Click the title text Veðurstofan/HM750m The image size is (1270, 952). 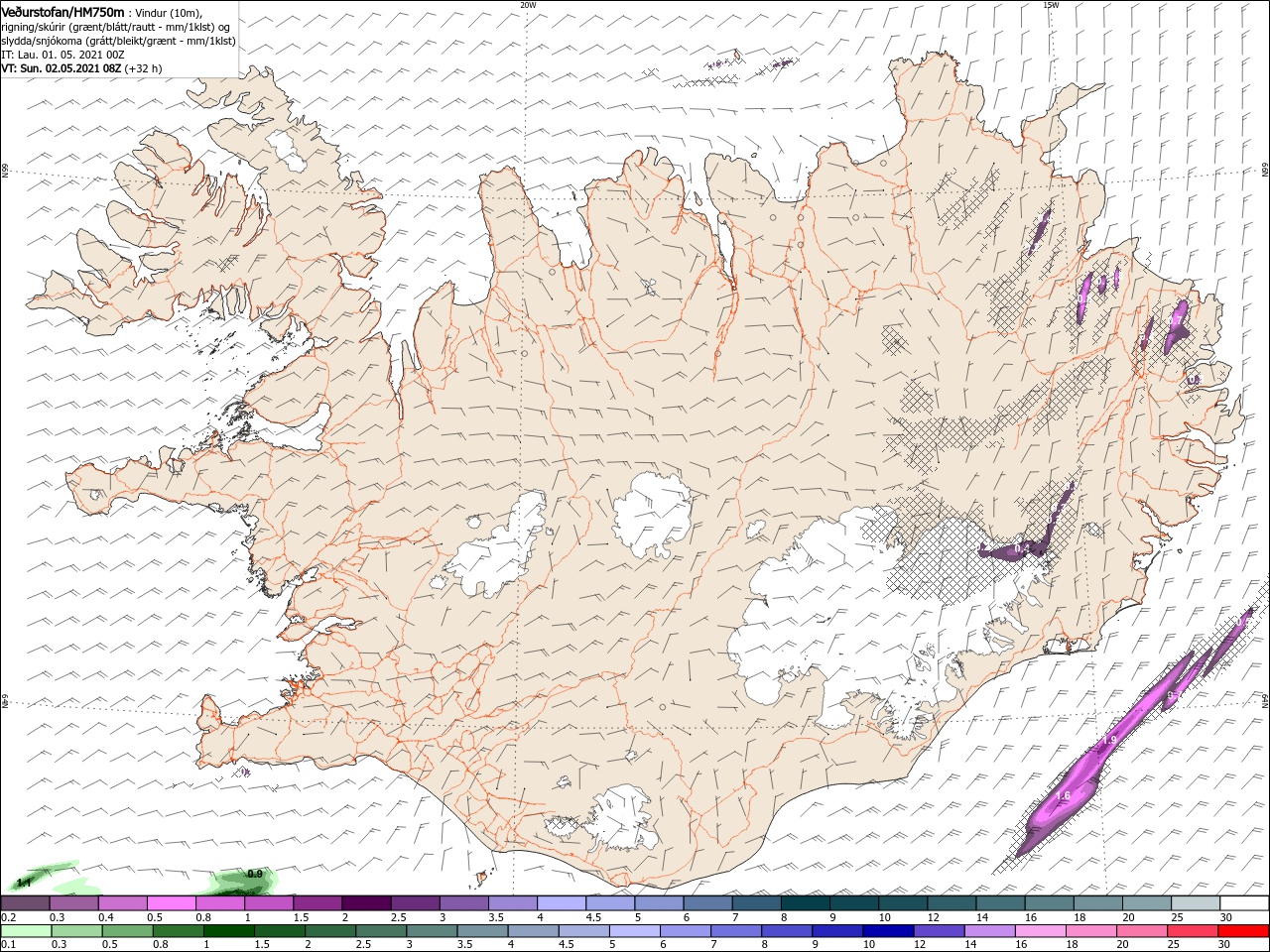pyautogui.click(x=63, y=11)
